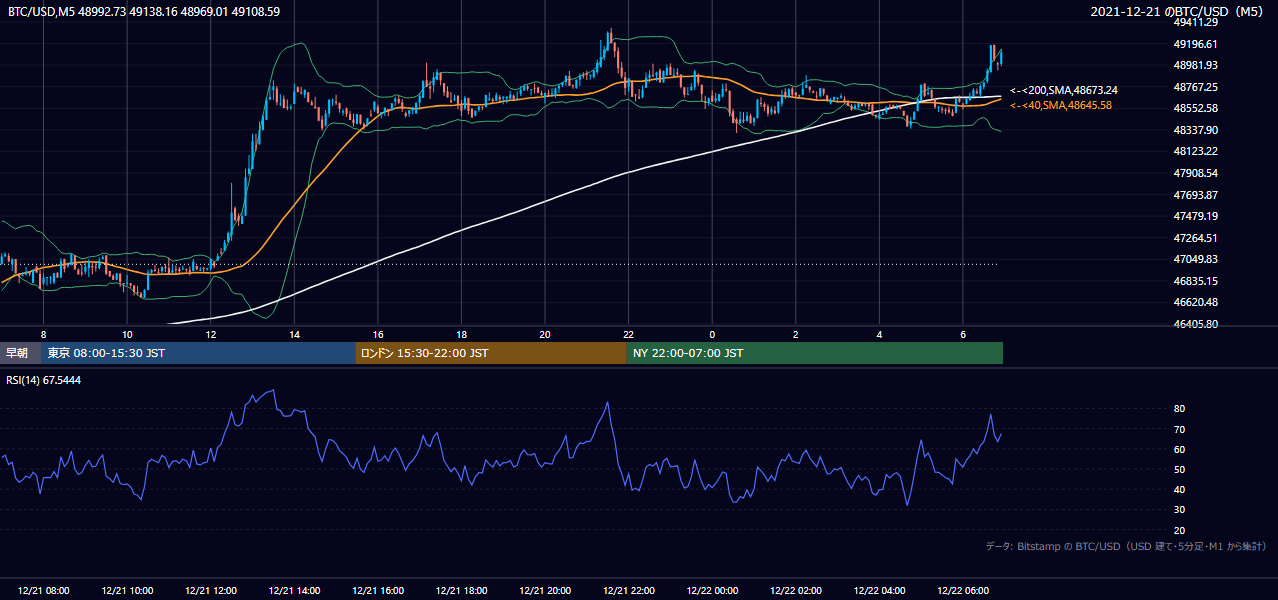Click the 12/21 20:00 time label
This screenshot has height=600, width=1278.
[x=545, y=591]
